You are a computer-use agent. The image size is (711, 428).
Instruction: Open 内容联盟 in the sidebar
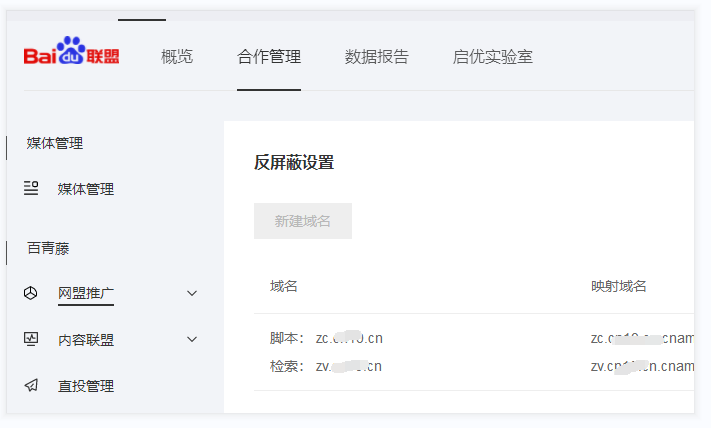86,340
